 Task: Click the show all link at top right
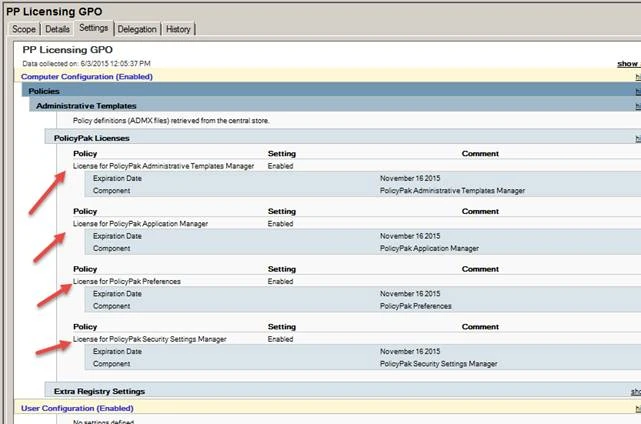tap(628, 63)
